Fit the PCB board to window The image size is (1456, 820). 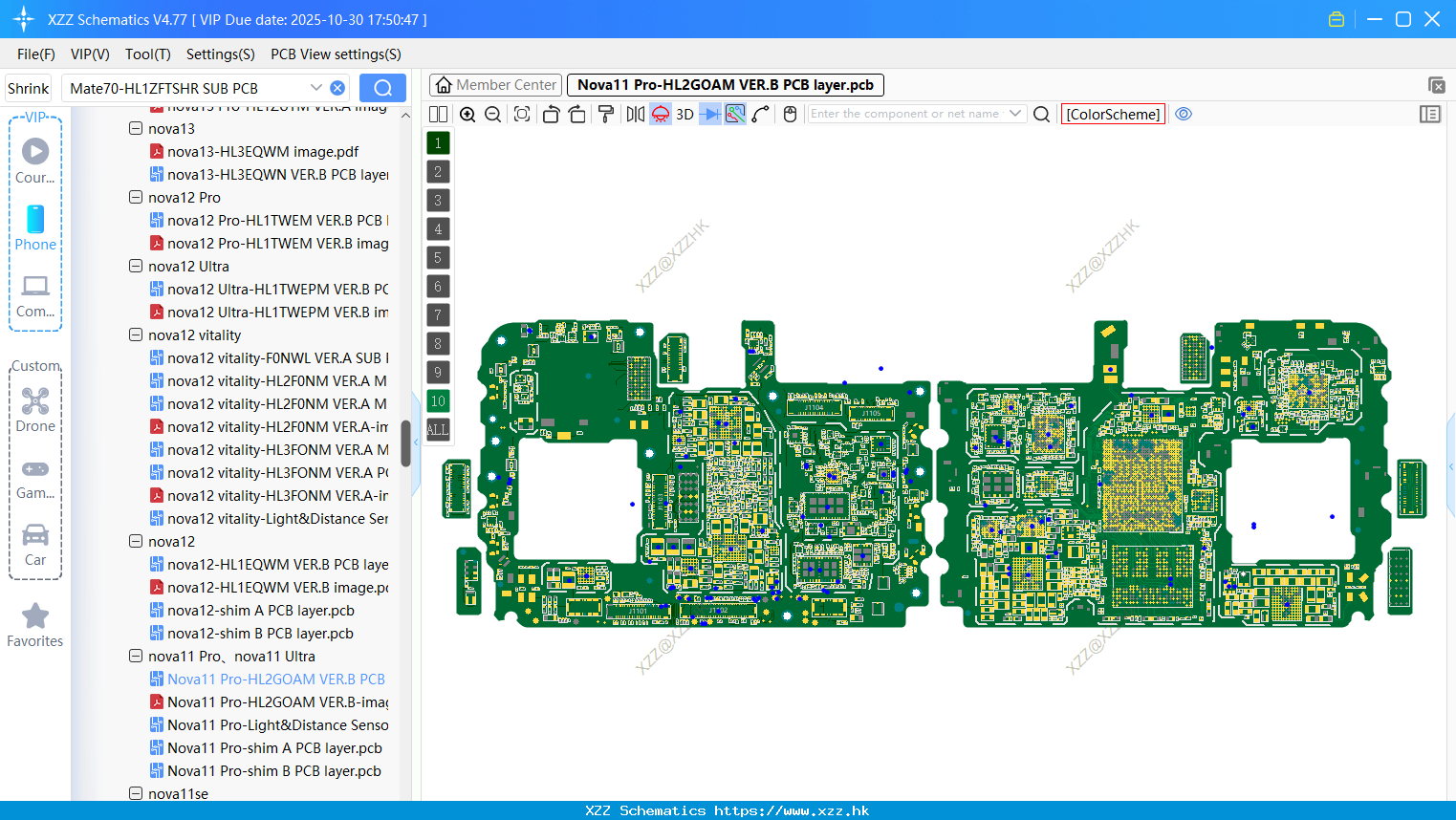click(522, 114)
